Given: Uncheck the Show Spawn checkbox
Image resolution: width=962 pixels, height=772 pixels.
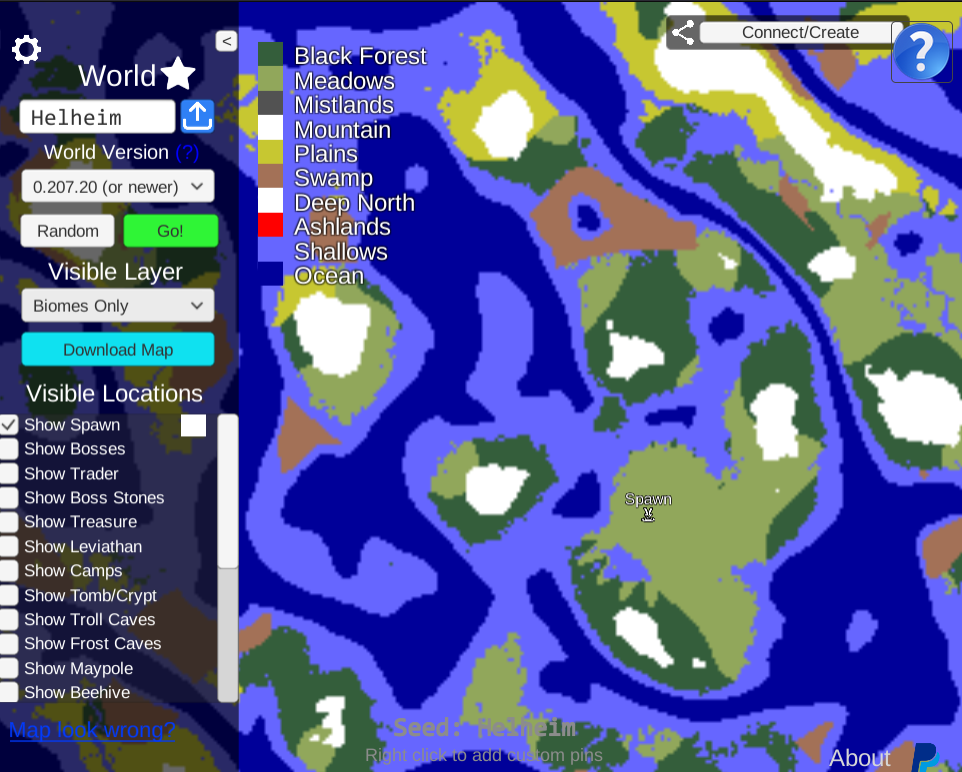Looking at the screenshot, I should 9,425.
